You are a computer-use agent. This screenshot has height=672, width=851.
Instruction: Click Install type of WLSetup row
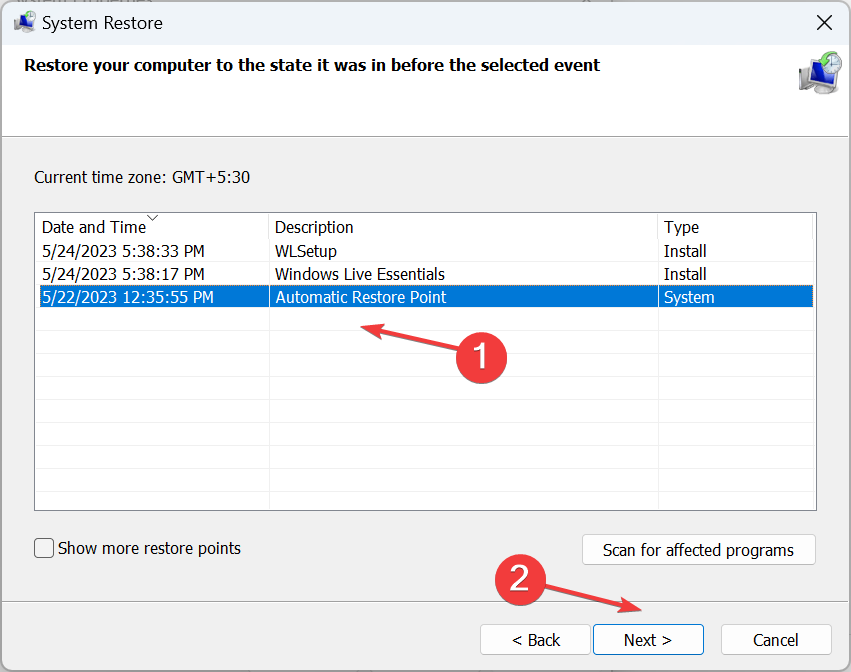685,251
